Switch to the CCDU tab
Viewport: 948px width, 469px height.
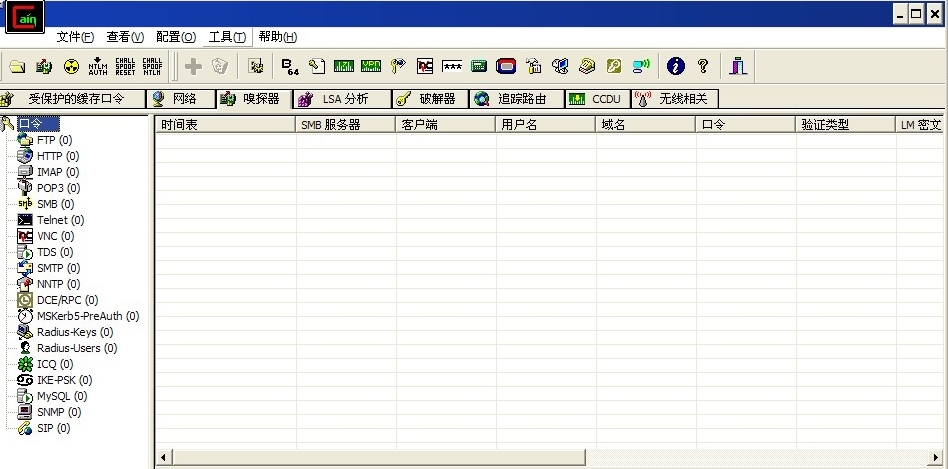click(597, 99)
